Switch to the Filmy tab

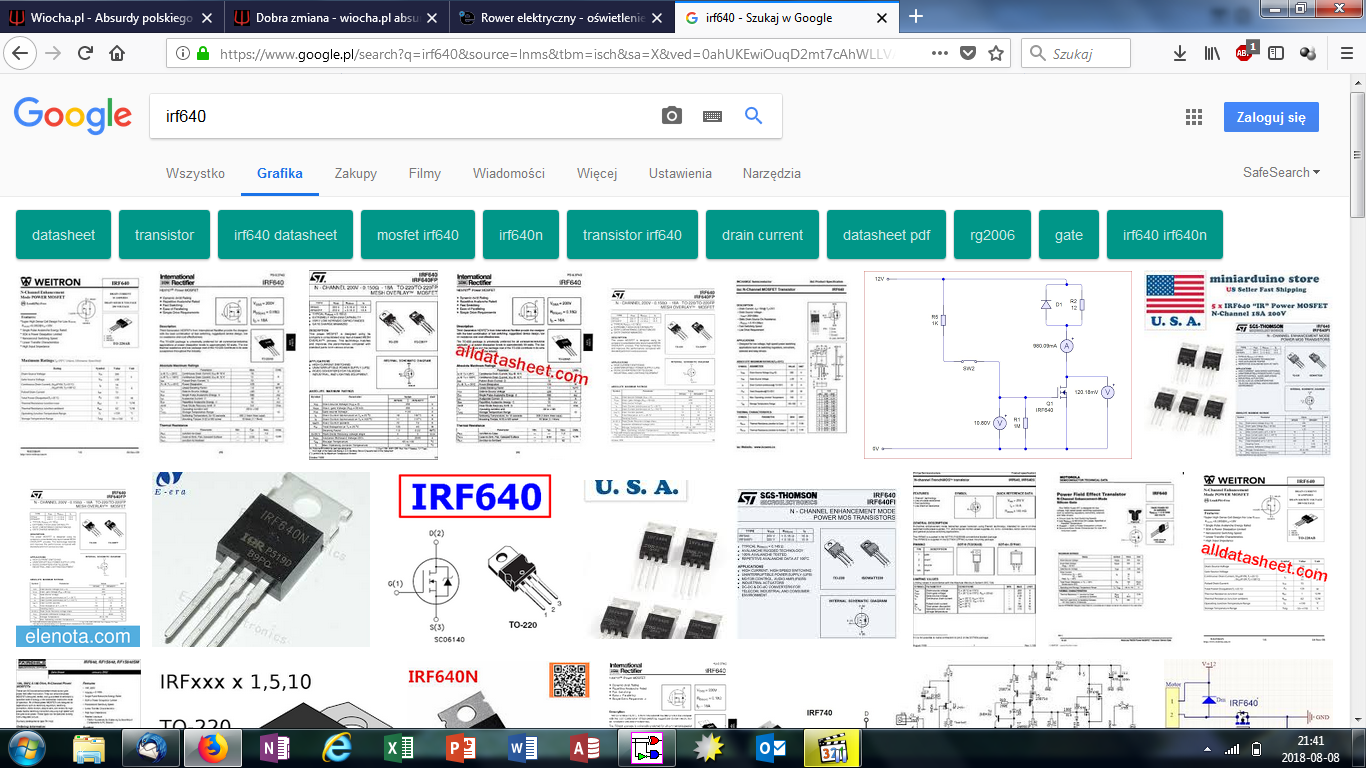click(425, 173)
